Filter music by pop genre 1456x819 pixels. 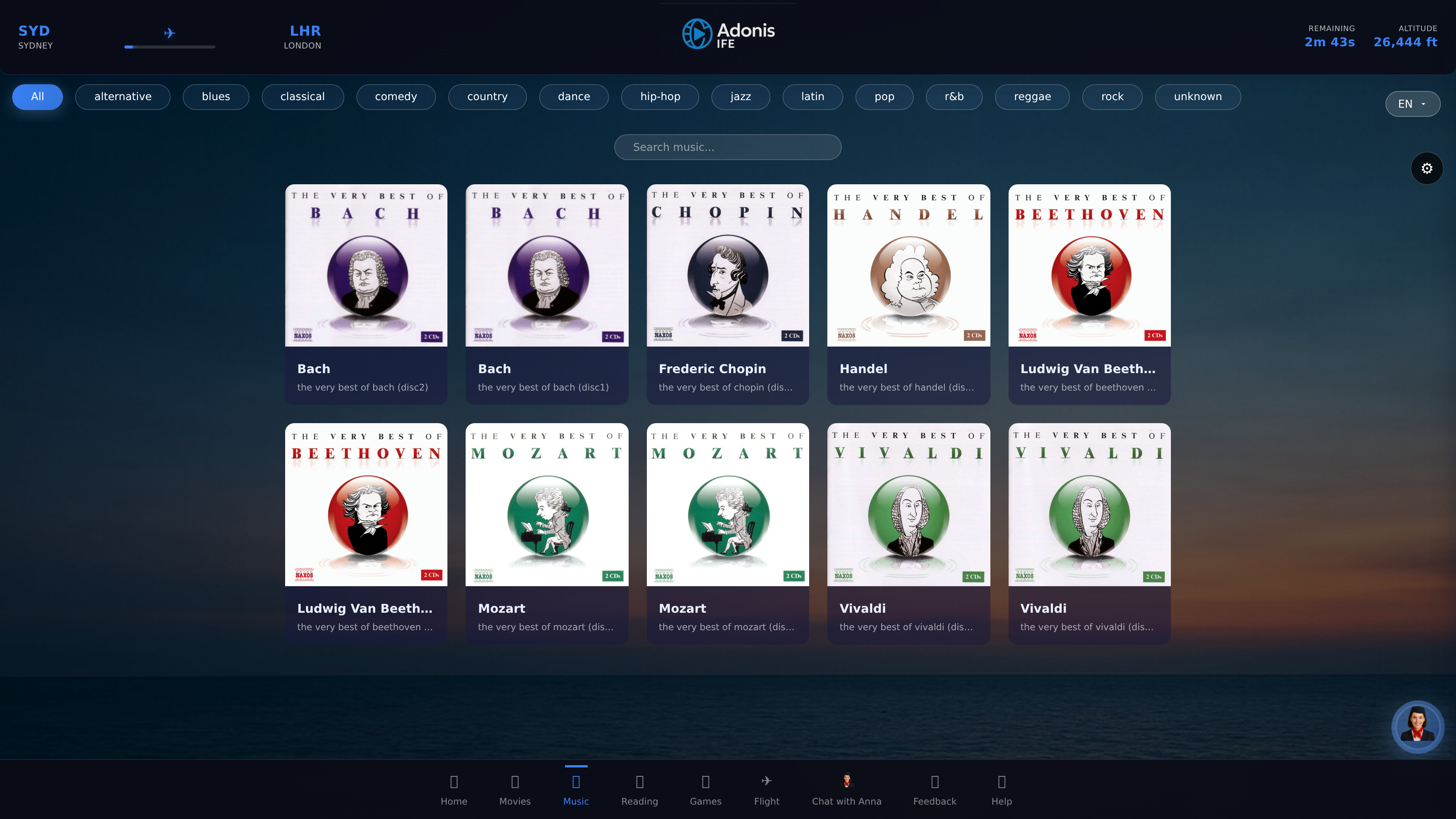(884, 97)
